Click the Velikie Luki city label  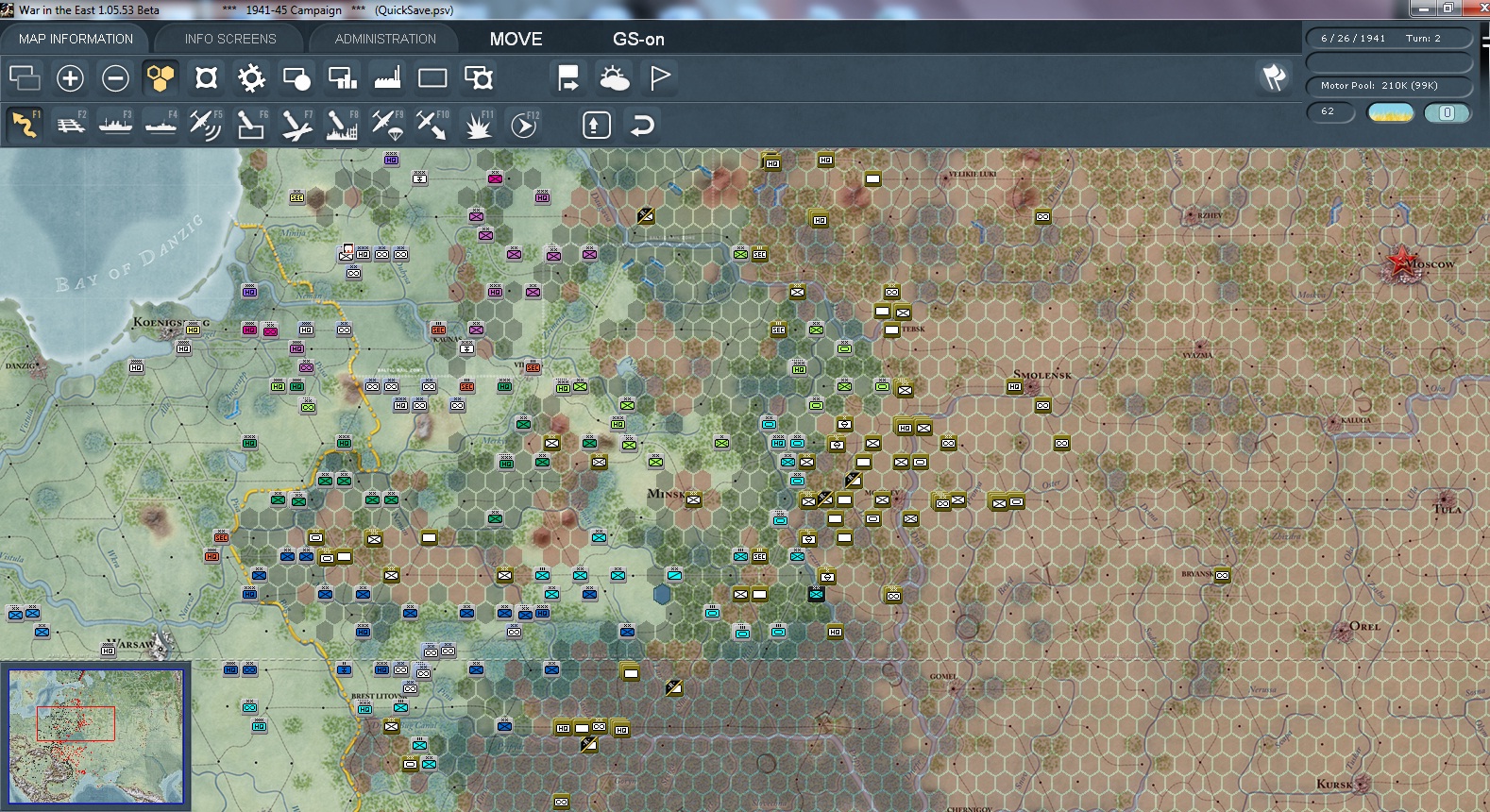pyautogui.click(x=972, y=175)
